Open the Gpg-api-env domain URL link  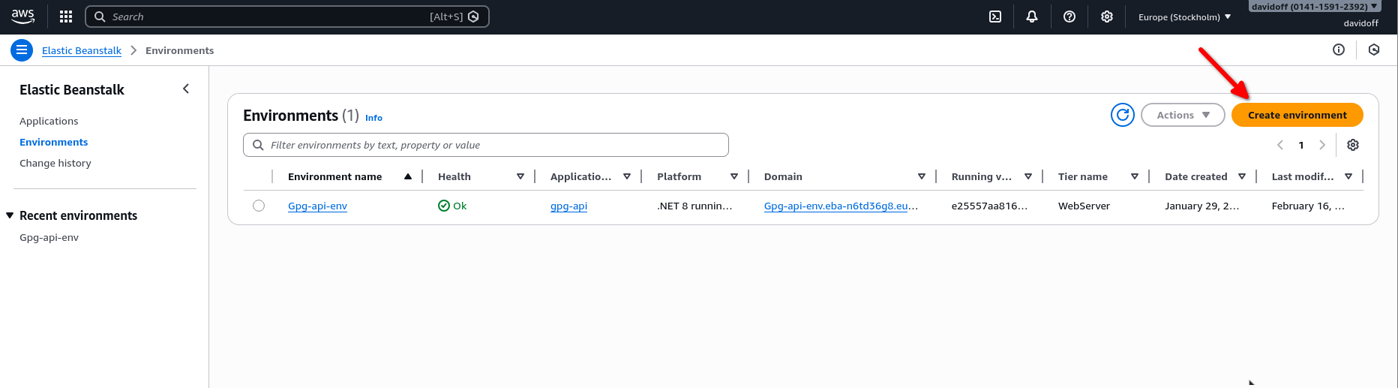coord(841,206)
